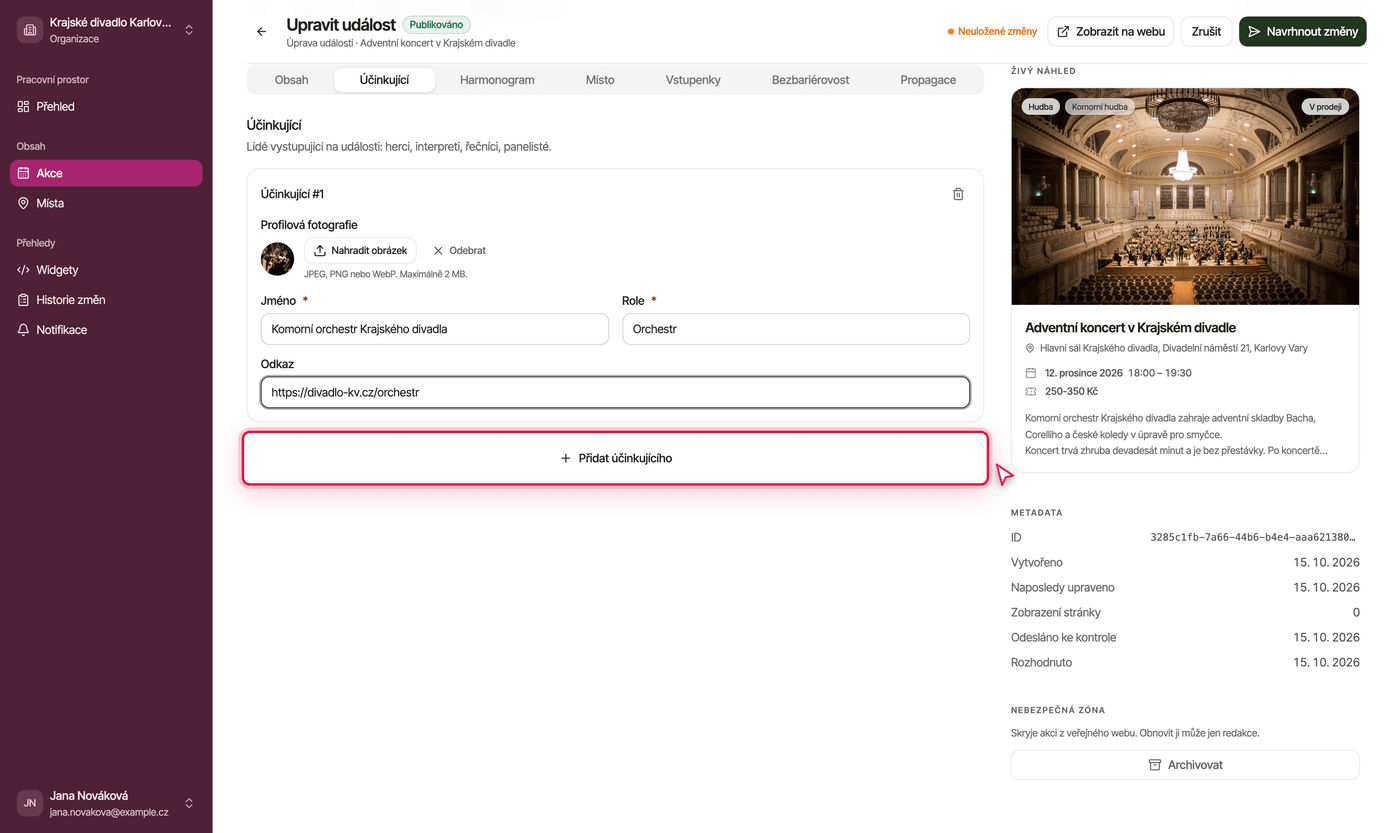Click the Publikováno status badge
1400x833 pixels.
tap(436, 25)
